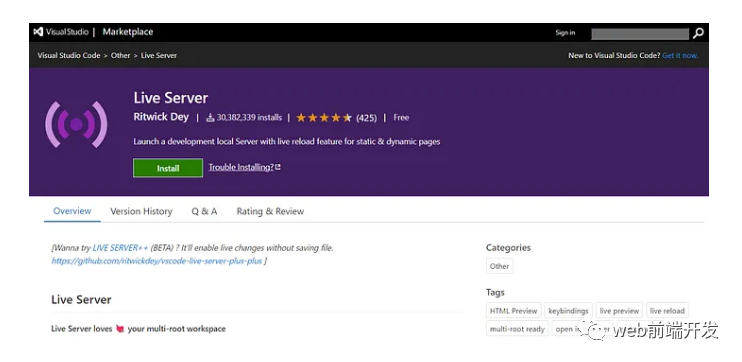The width and height of the screenshot is (742, 362).
Task: Click the Live Server section heading
Action: click(x=81, y=300)
